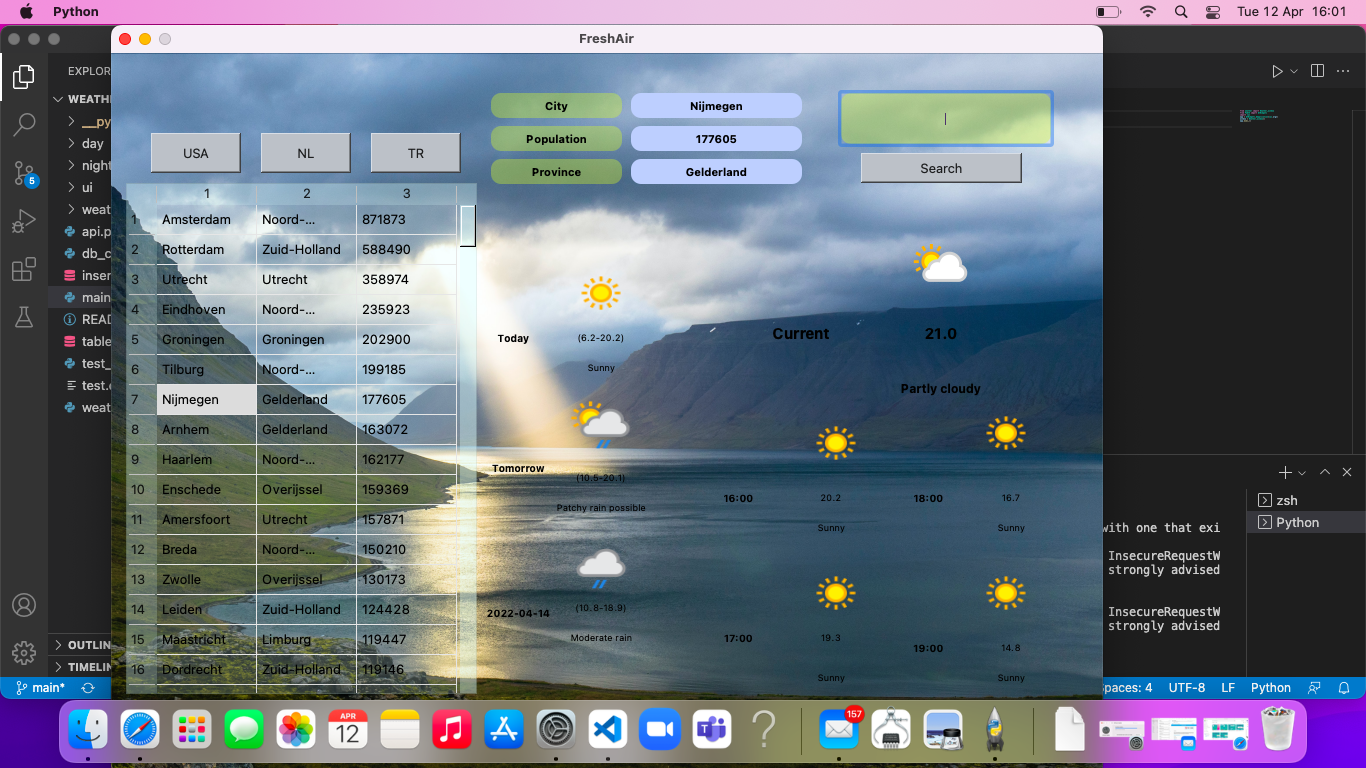This screenshot has height=768, width=1366.
Task: Open the Trash in the Dock
Action: click(x=1278, y=729)
